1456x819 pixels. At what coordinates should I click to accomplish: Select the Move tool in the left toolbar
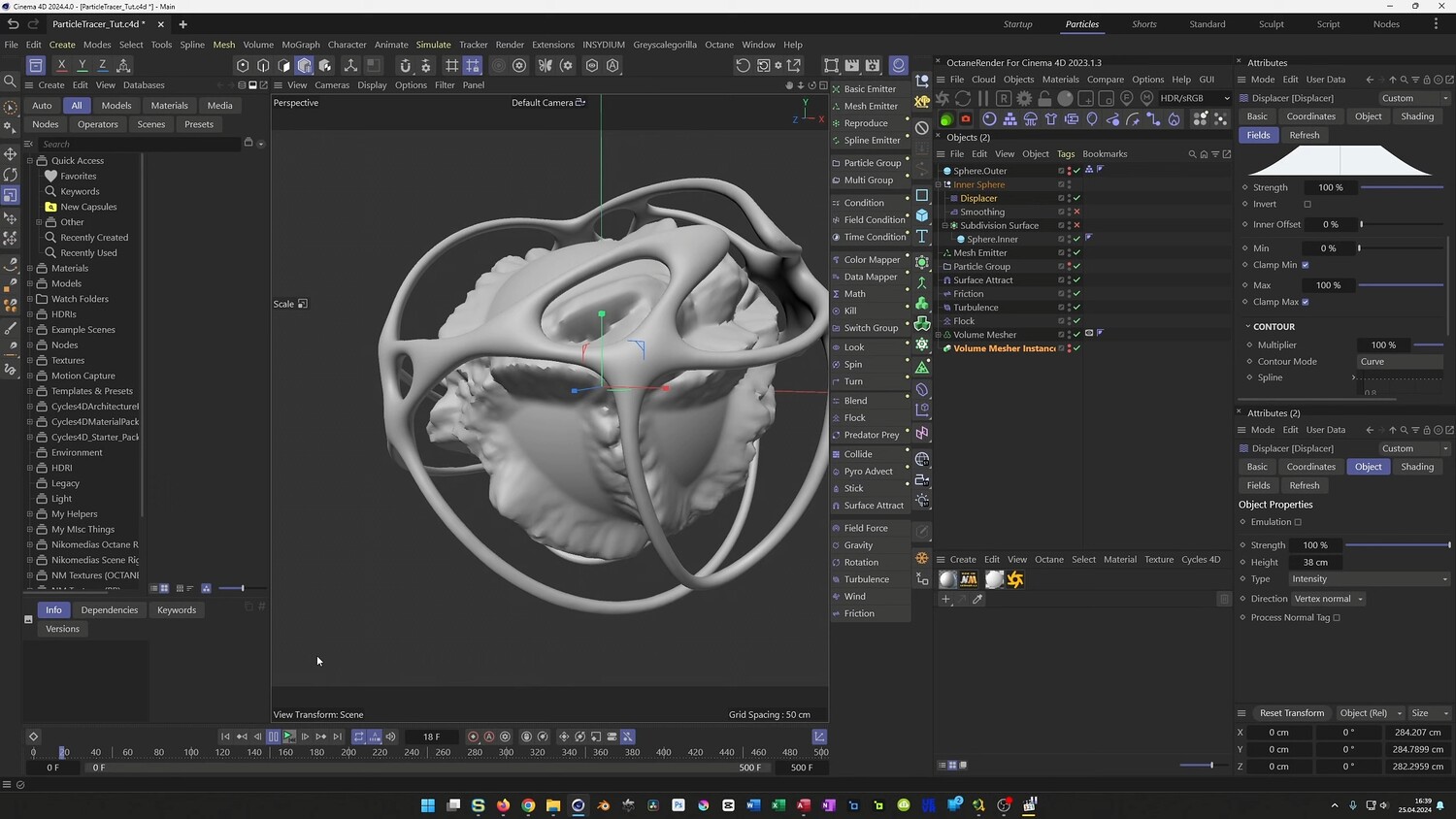pyautogui.click(x=11, y=153)
